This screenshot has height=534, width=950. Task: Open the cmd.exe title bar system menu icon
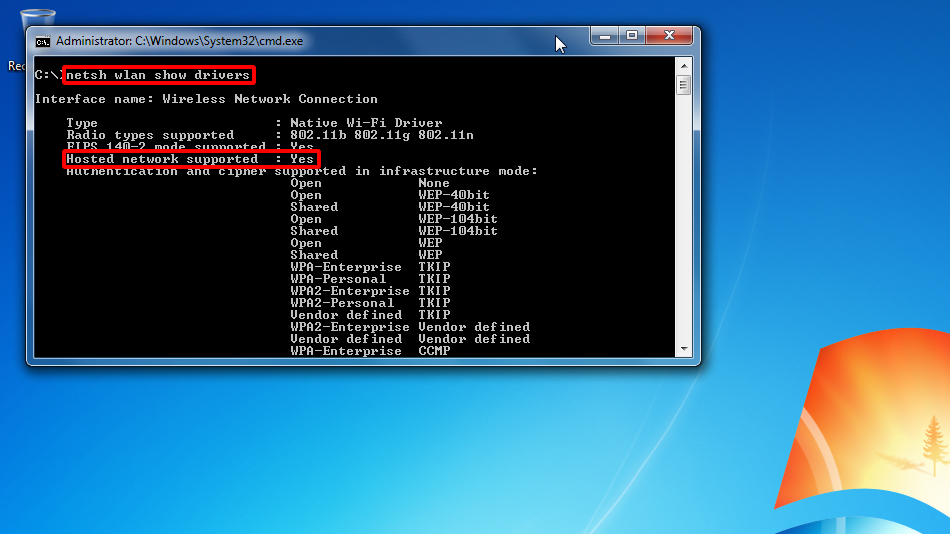pyautogui.click(x=43, y=42)
